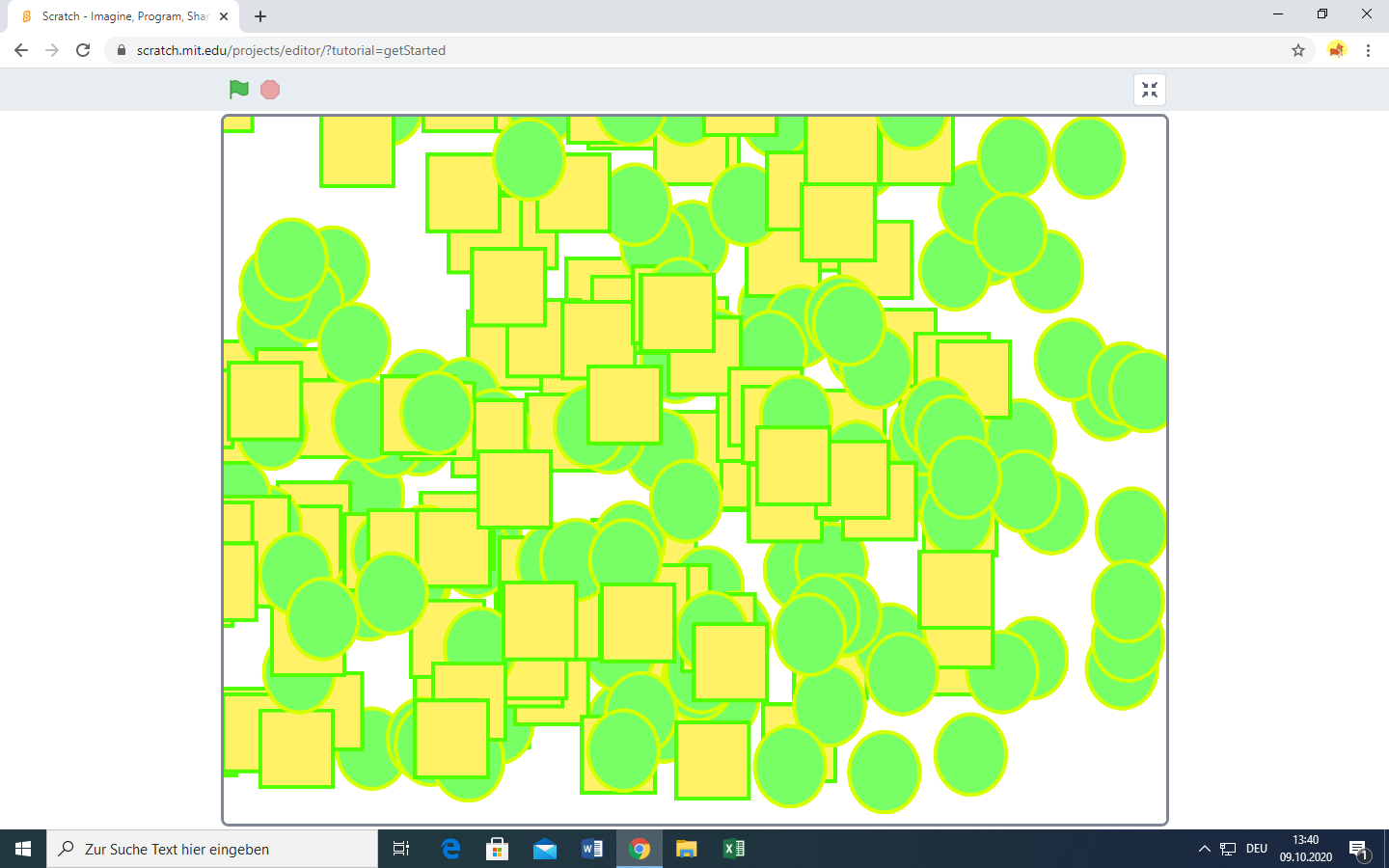Open Task View on the taskbar
This screenshot has height=868, width=1389.
[401, 849]
